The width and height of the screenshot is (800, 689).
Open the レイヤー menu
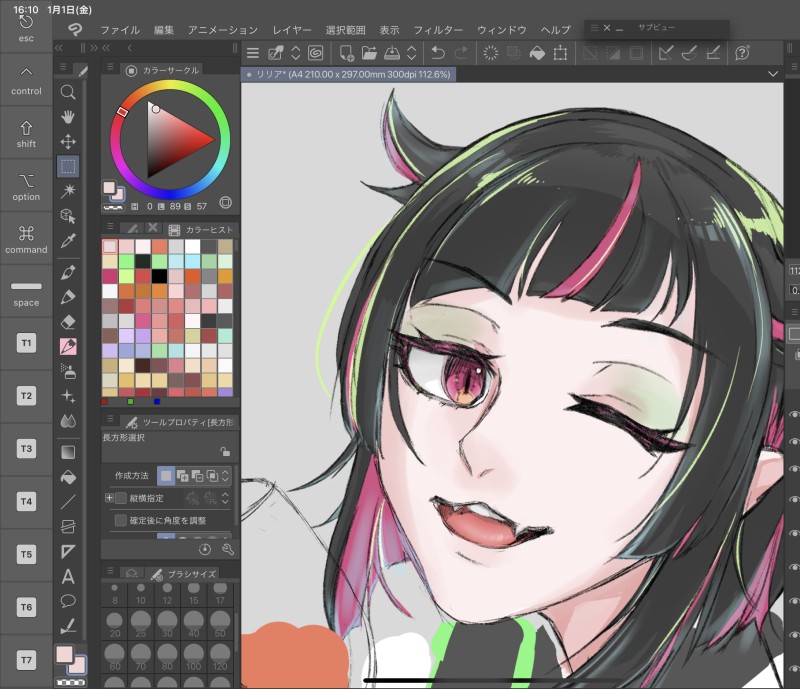pos(292,30)
